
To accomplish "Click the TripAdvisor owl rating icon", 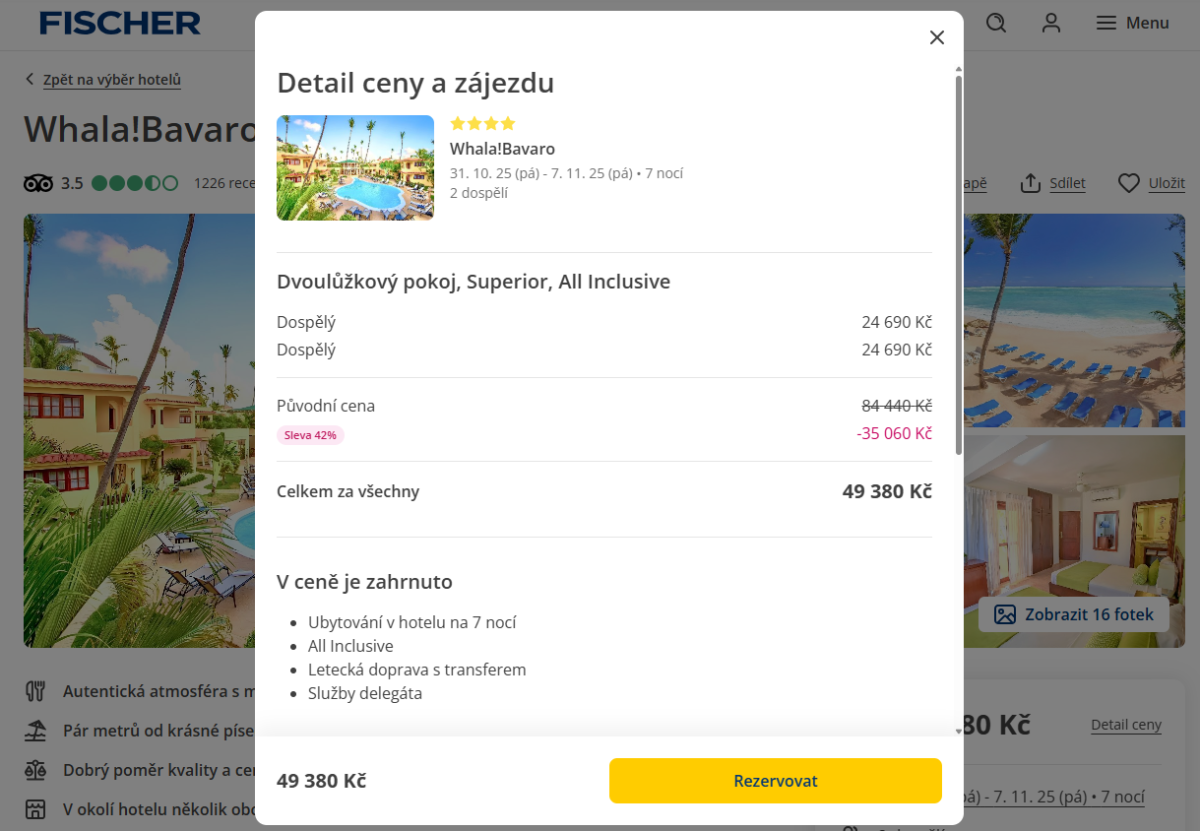I will pyautogui.click(x=38, y=183).
